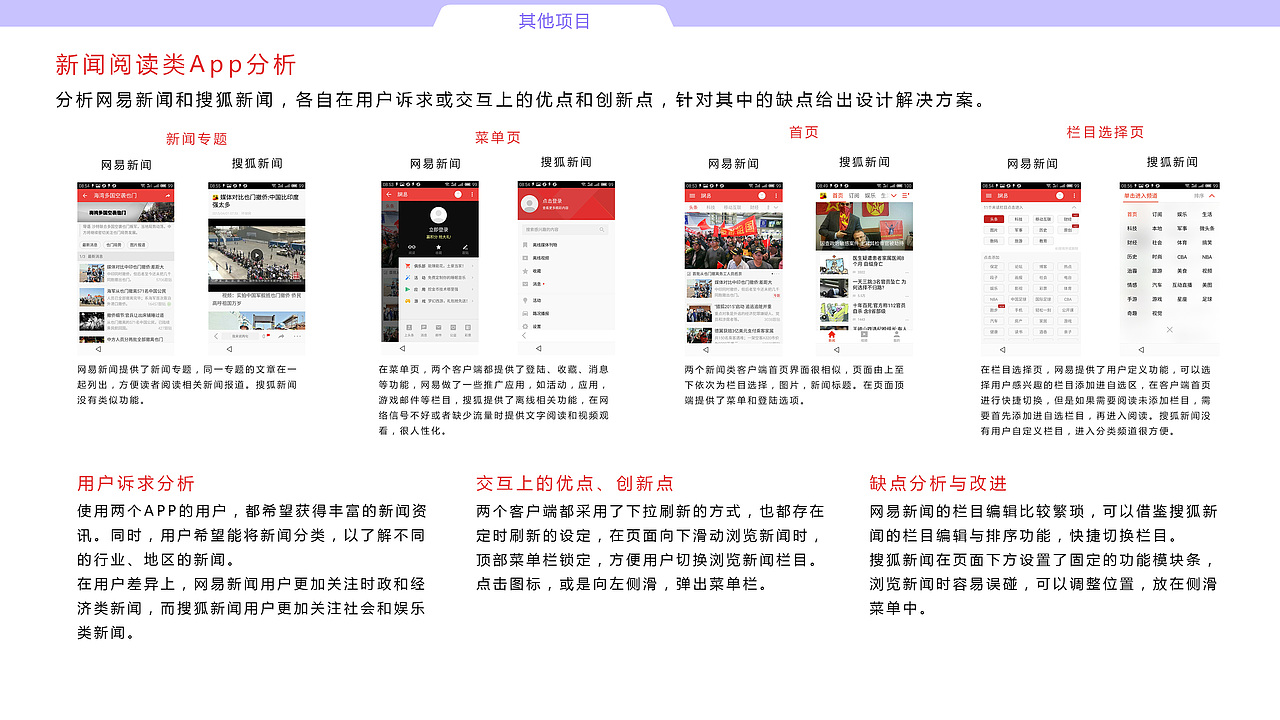The width and height of the screenshot is (1280, 720).
Task: Open 俱乐部 row arrow in NetEase menu
Action: coord(472,266)
